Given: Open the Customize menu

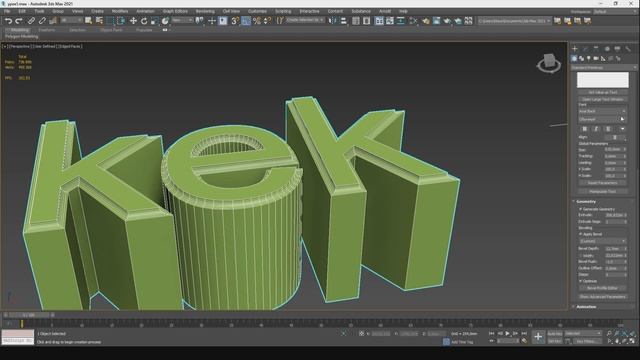Looking at the screenshot, I should [x=257, y=11].
